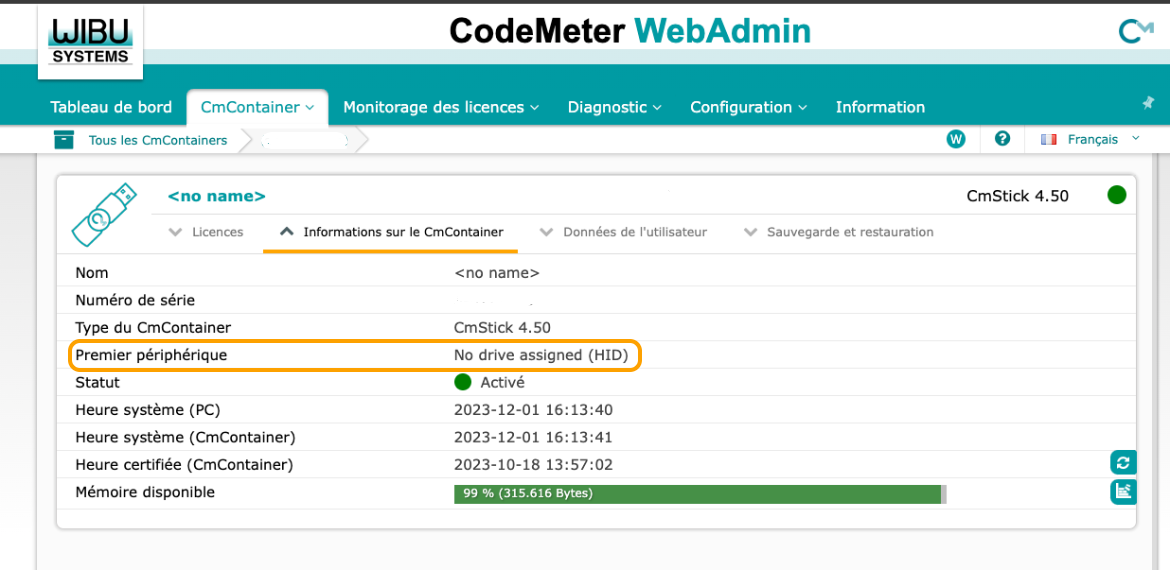
Task: Open the Information page
Action: click(x=880, y=107)
